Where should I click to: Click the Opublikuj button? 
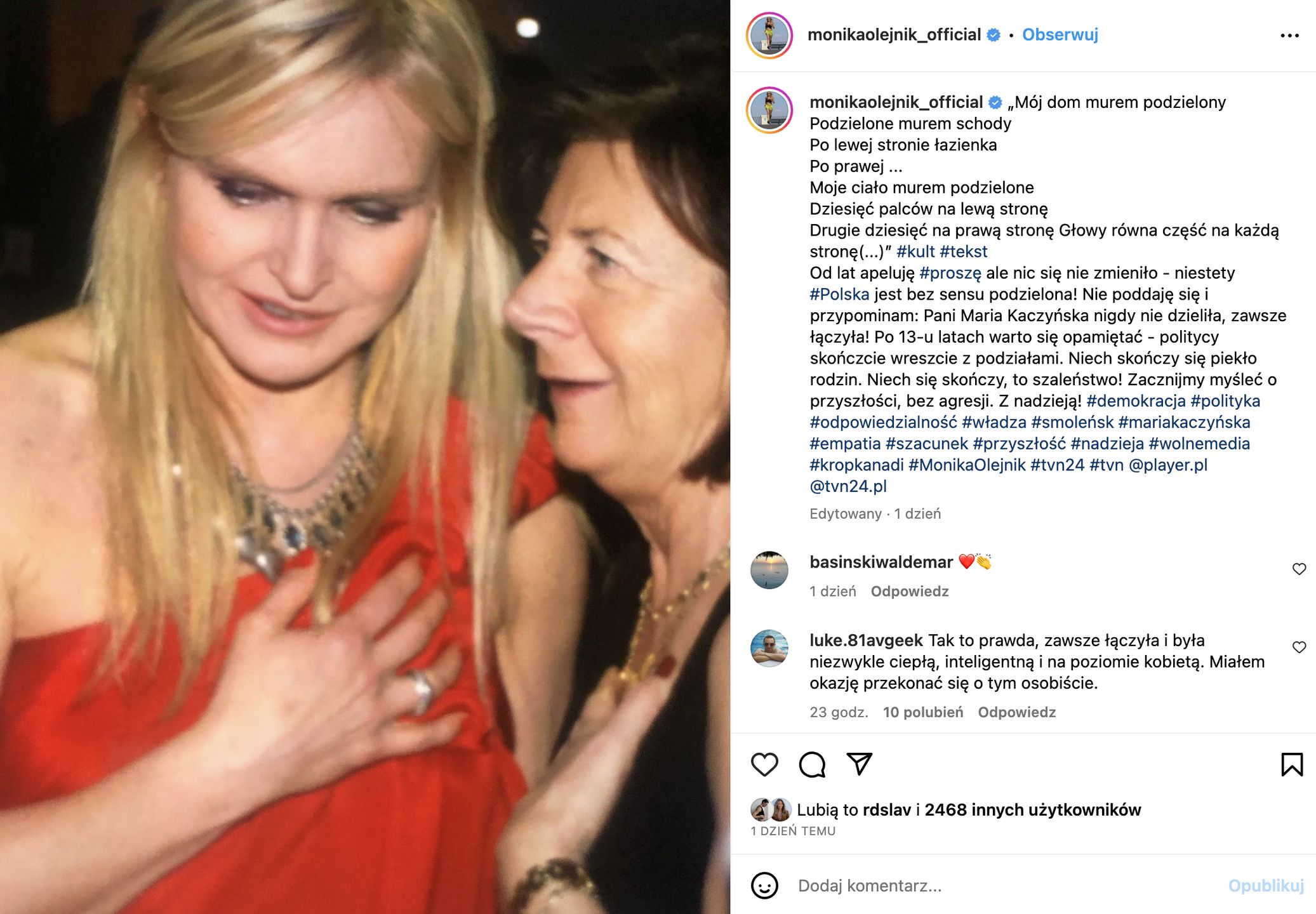1265,885
